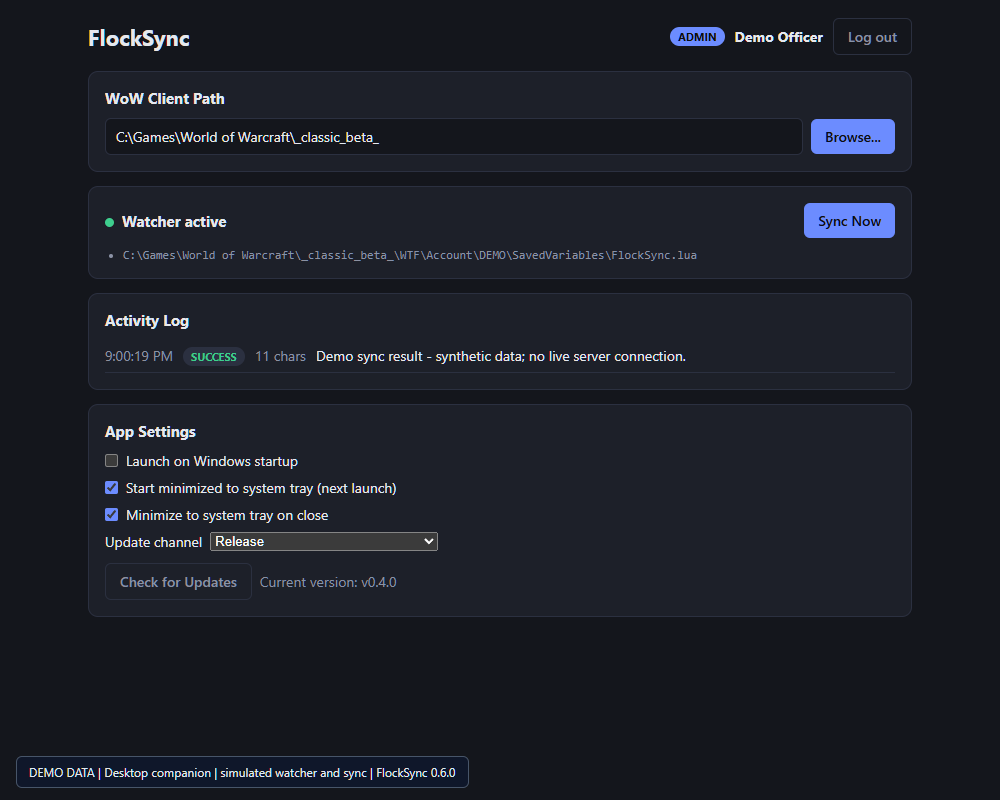The width and height of the screenshot is (1000, 800).
Task: Uncheck Start minimized to system tray
Action: tap(112, 487)
